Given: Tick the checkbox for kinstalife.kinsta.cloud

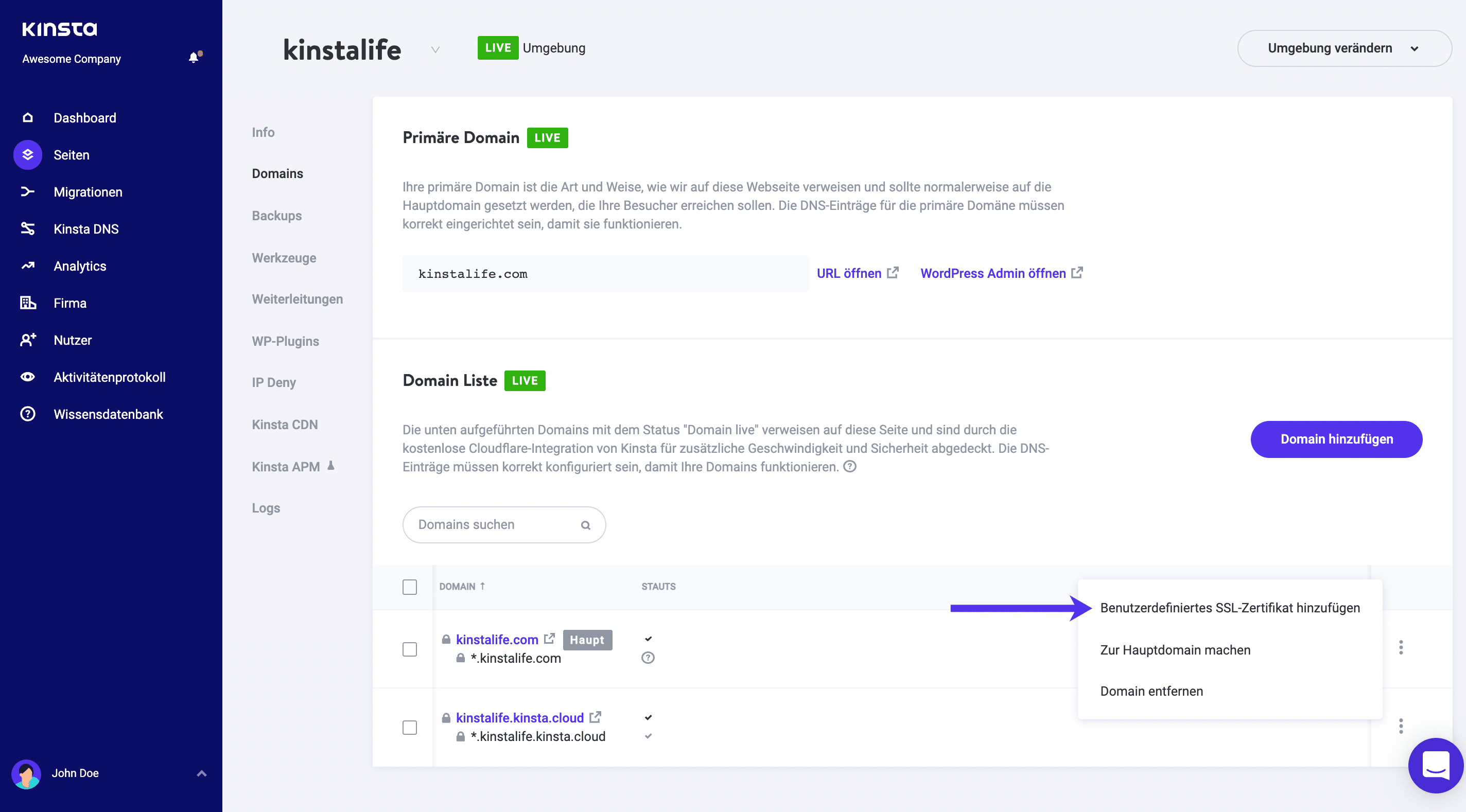Looking at the screenshot, I should tap(410, 727).
